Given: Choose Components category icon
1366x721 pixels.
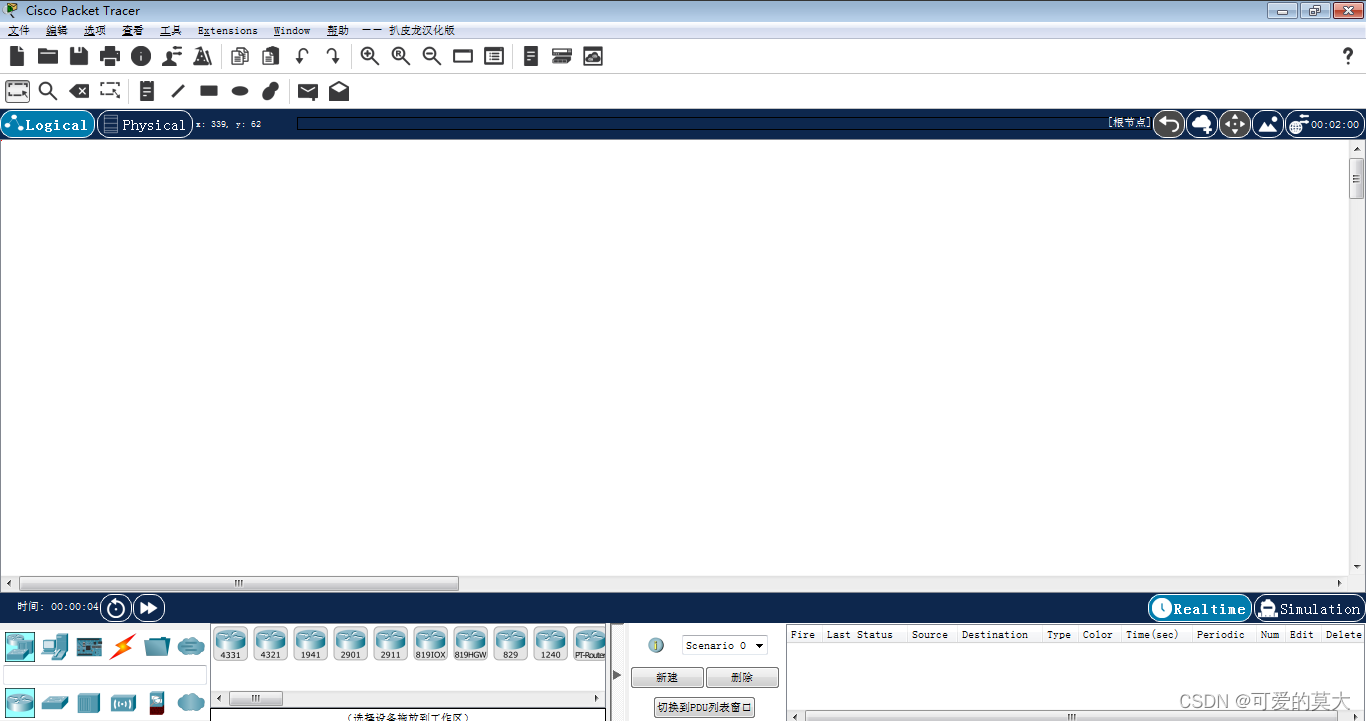Looking at the screenshot, I should pyautogui.click(x=89, y=647).
